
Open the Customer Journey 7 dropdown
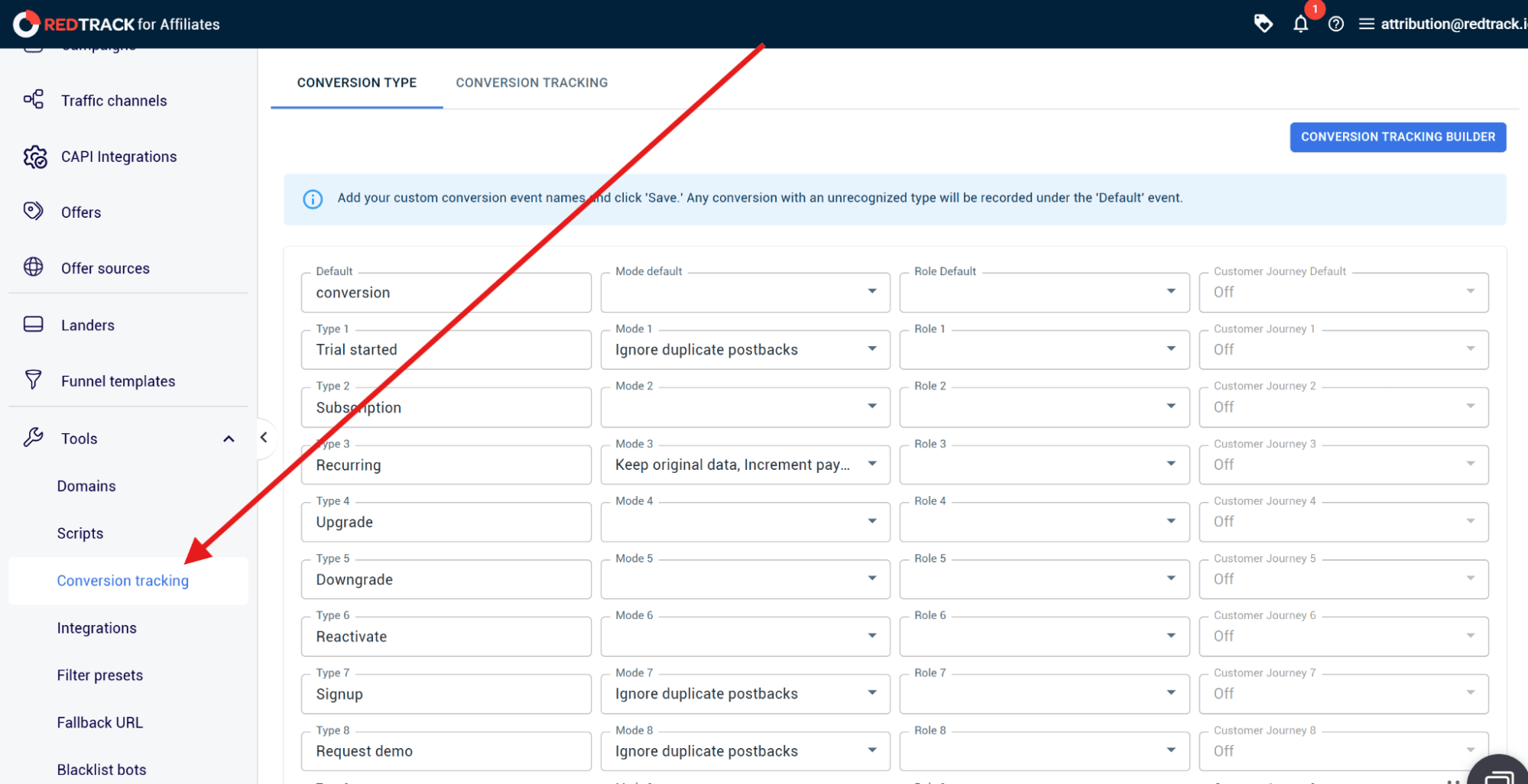coord(1344,694)
